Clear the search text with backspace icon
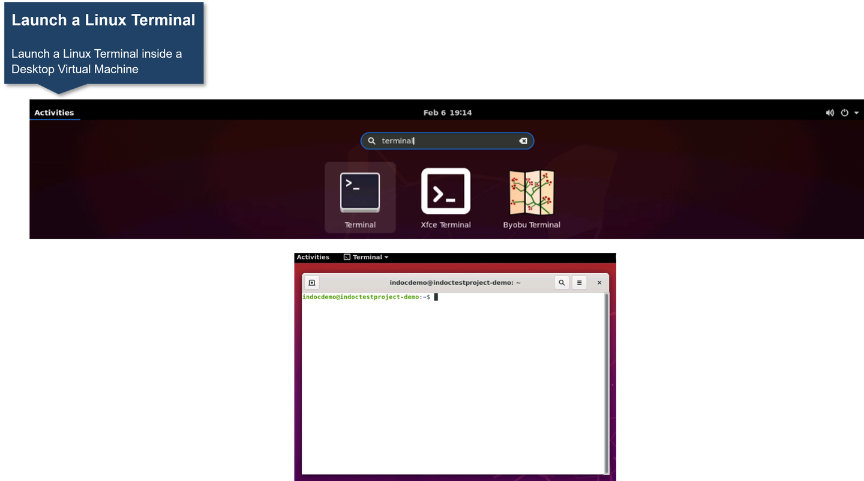This screenshot has width=864, height=481. pos(522,141)
